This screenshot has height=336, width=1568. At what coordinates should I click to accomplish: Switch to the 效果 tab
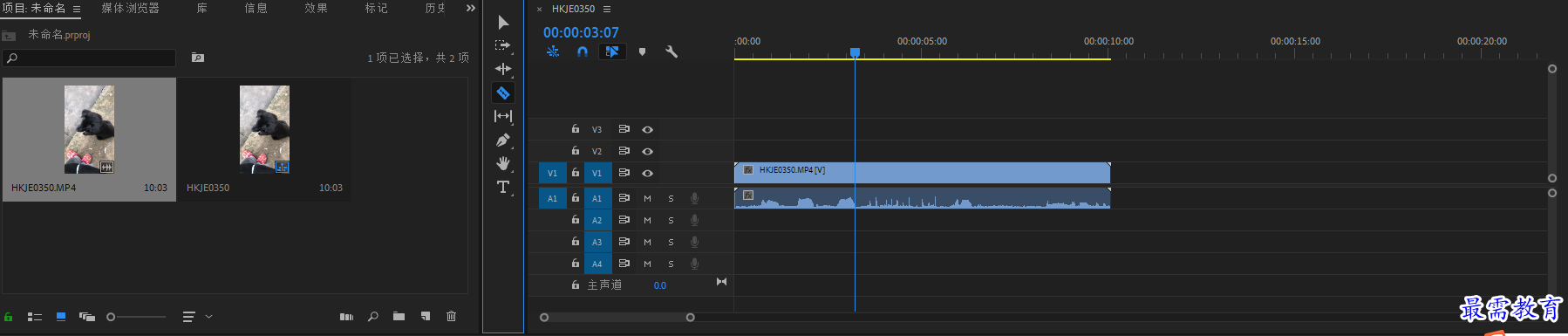pyautogui.click(x=316, y=8)
